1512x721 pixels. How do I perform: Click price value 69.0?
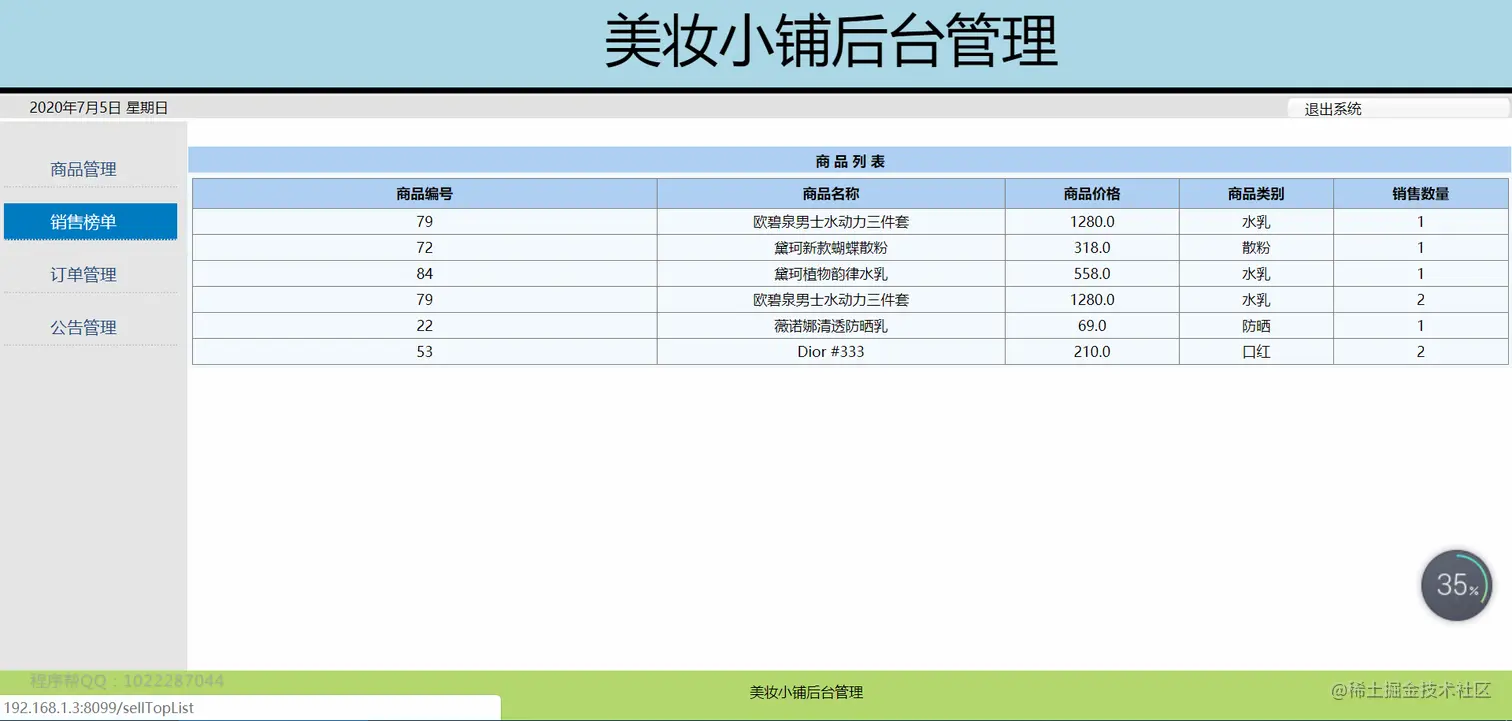(x=1092, y=326)
